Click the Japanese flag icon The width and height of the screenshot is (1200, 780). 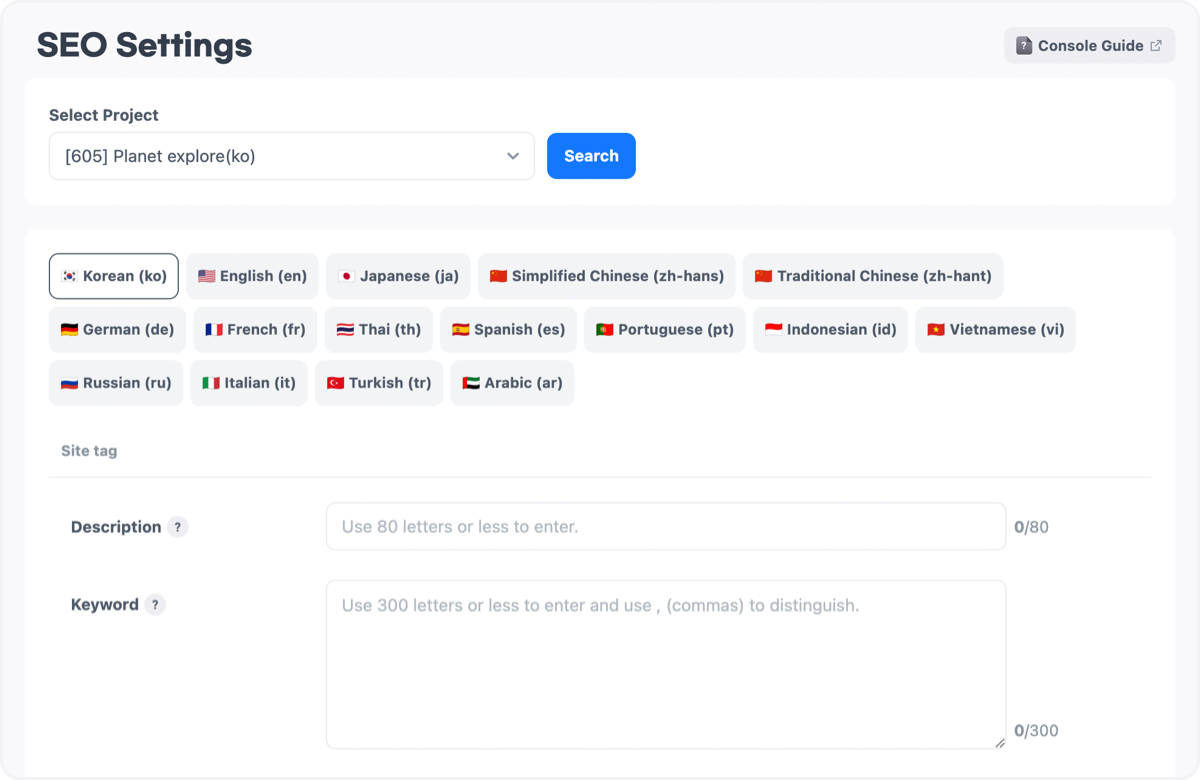tap(345, 276)
